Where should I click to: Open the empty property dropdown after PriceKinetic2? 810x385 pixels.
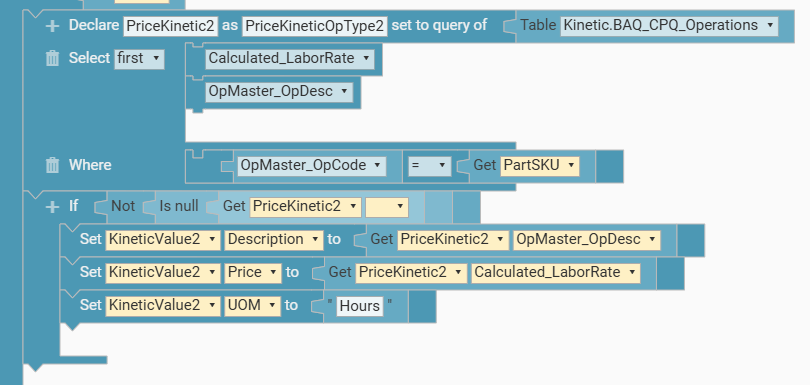point(387,207)
